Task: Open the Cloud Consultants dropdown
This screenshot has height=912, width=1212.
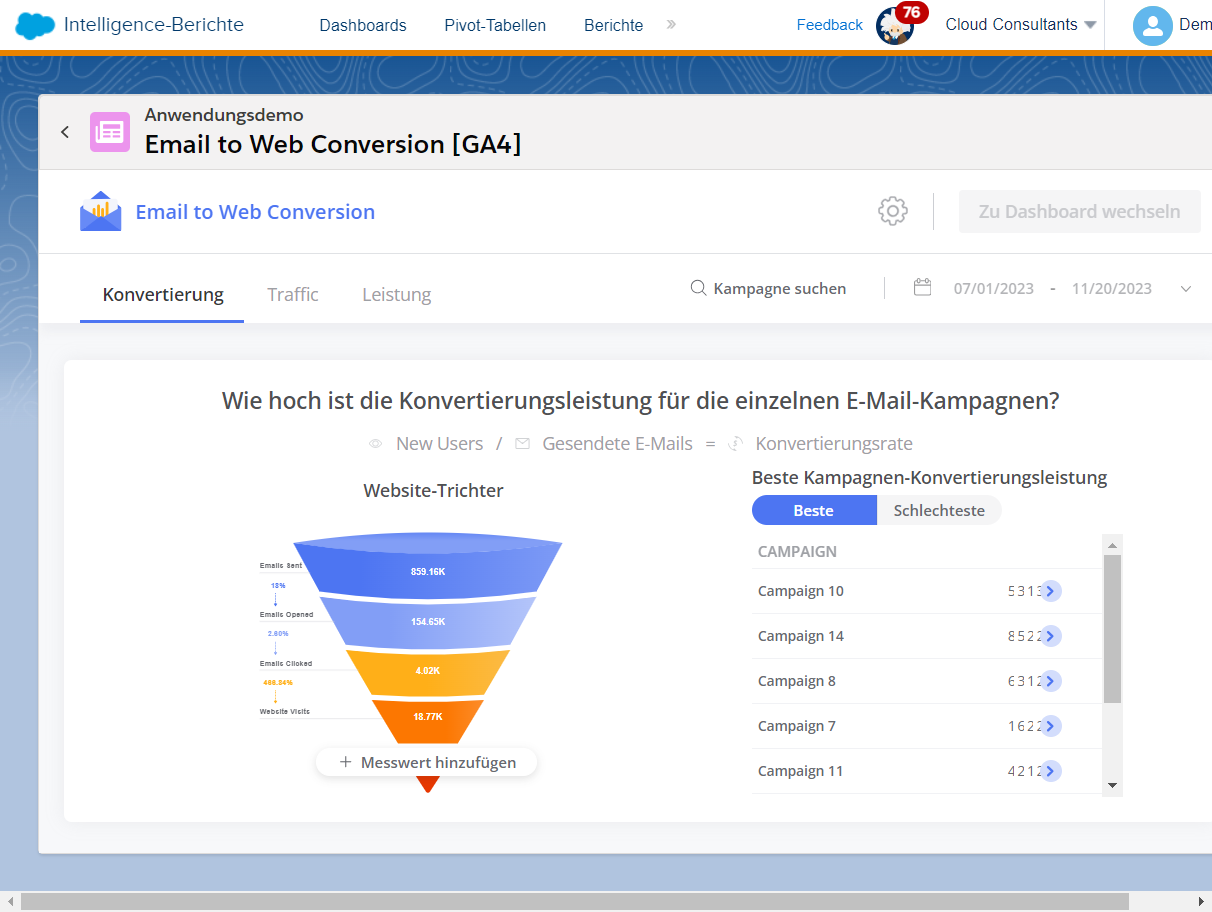Action: (x=1019, y=24)
